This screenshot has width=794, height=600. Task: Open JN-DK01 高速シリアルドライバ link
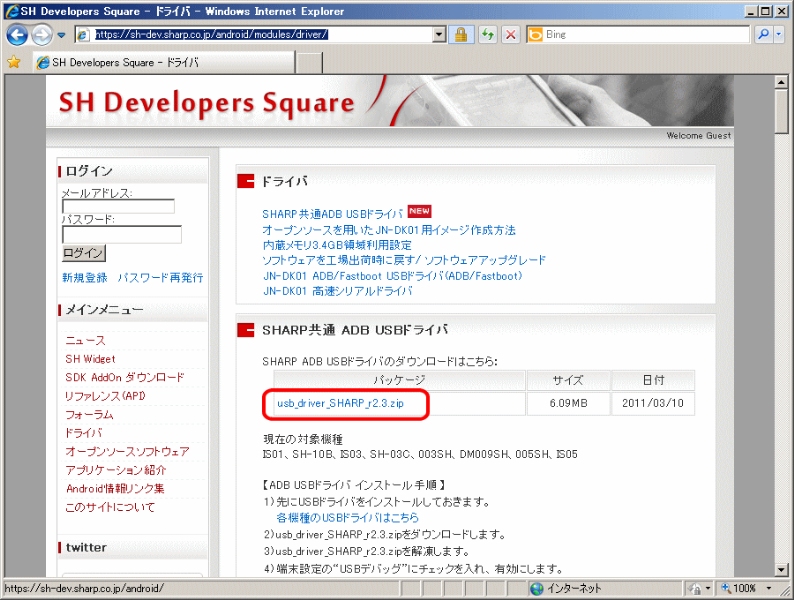[338, 291]
